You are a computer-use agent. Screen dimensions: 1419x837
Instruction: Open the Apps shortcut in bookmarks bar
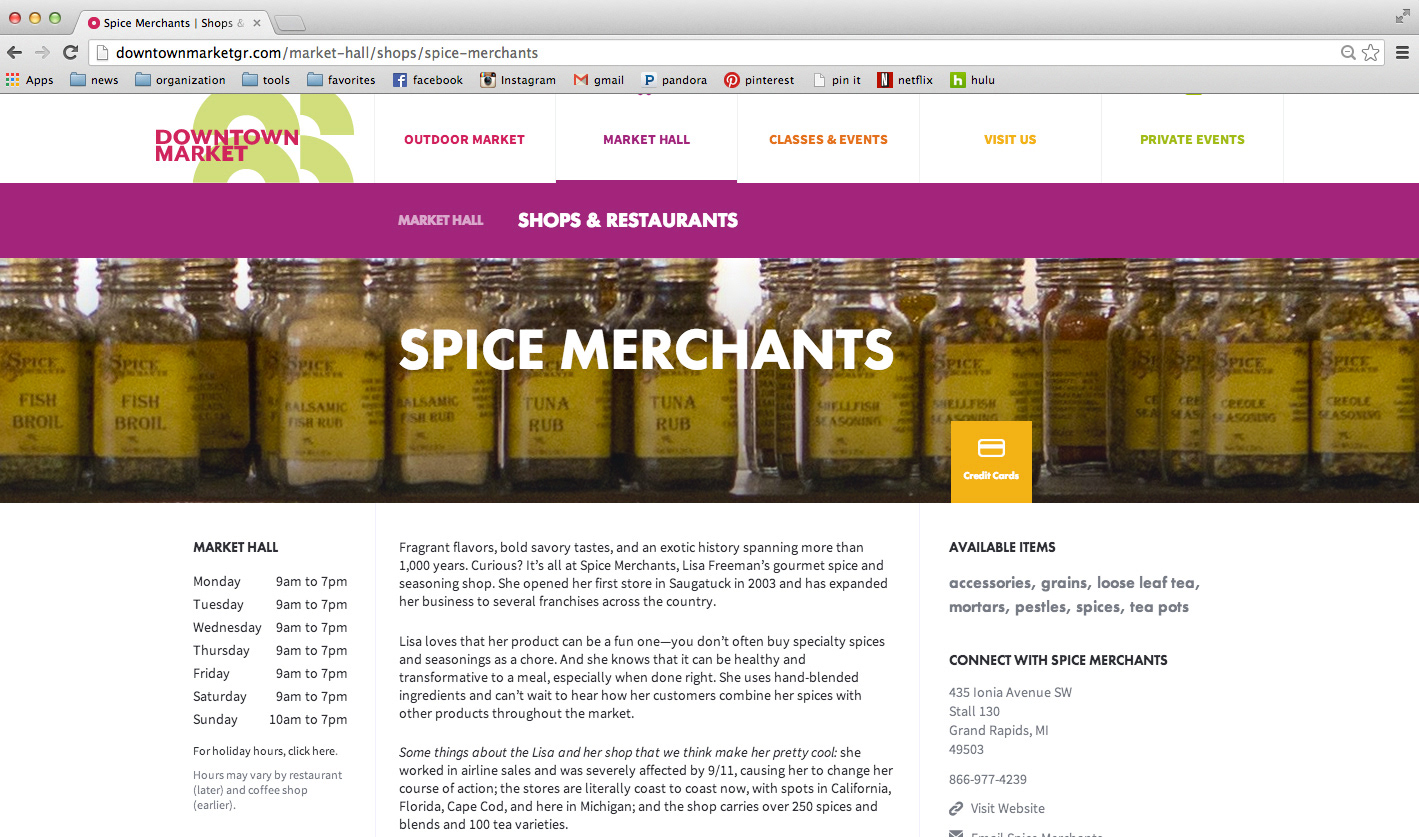(30, 80)
